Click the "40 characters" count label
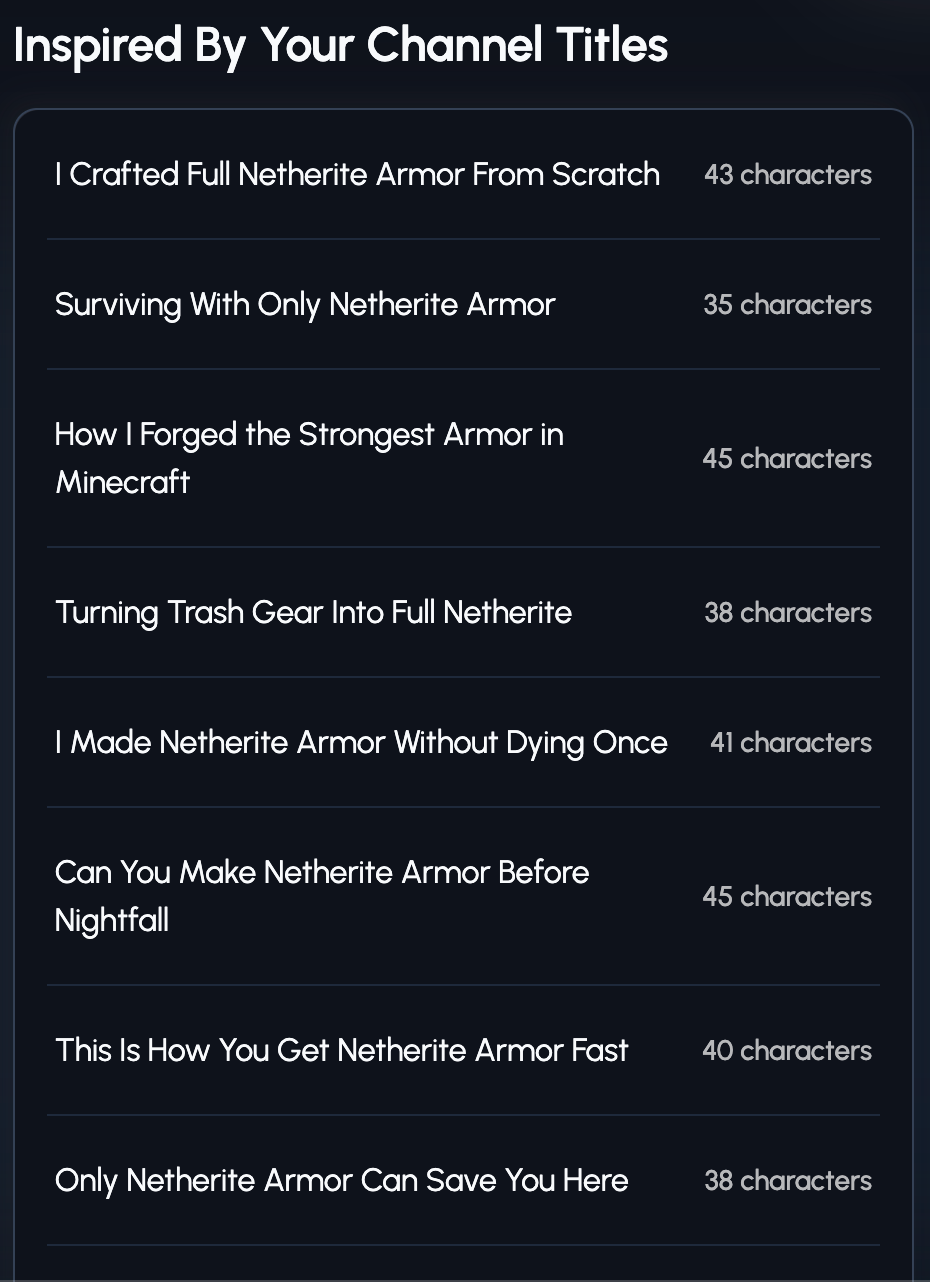The height and width of the screenshot is (1282, 930). click(787, 1051)
